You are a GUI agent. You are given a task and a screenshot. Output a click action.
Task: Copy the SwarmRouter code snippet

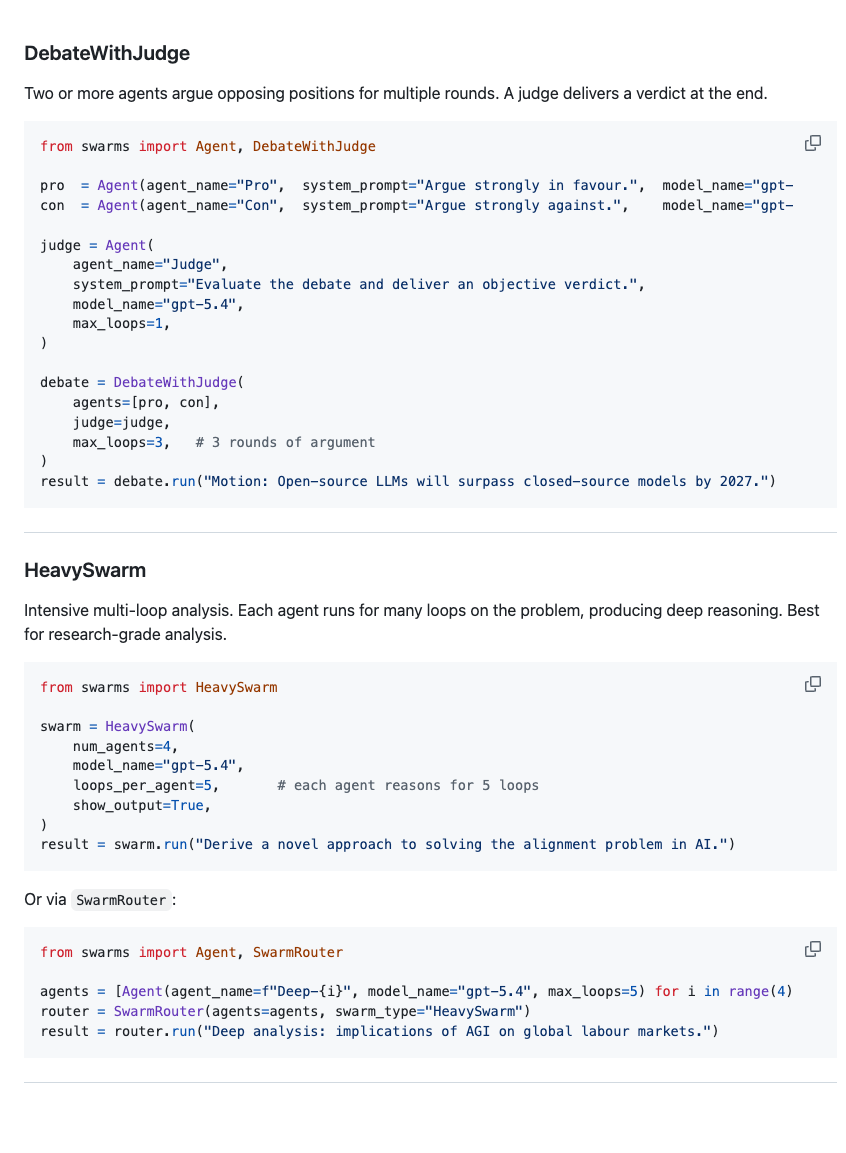pyautogui.click(x=812, y=949)
